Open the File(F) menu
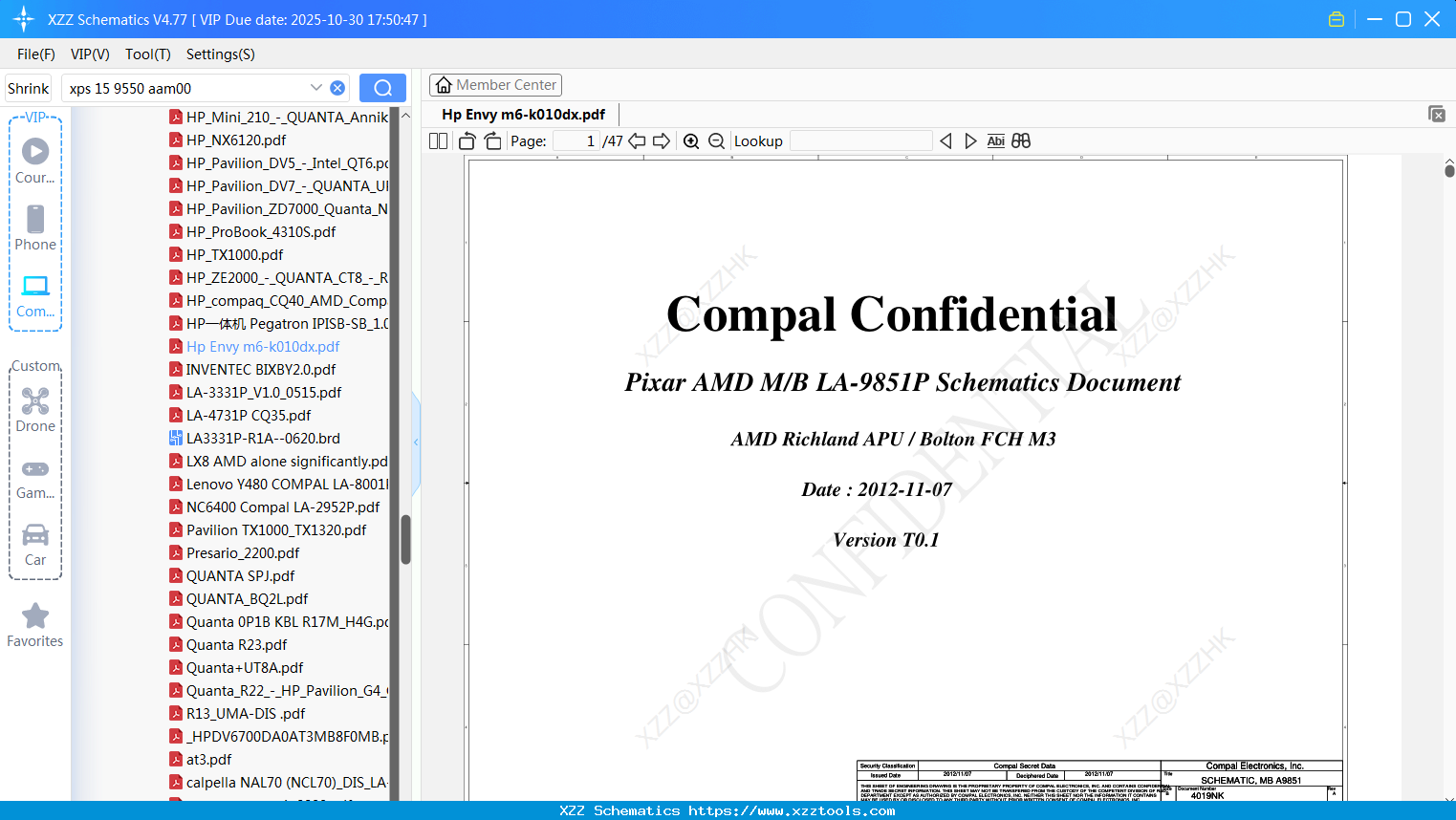The height and width of the screenshot is (820, 1456). [36, 54]
